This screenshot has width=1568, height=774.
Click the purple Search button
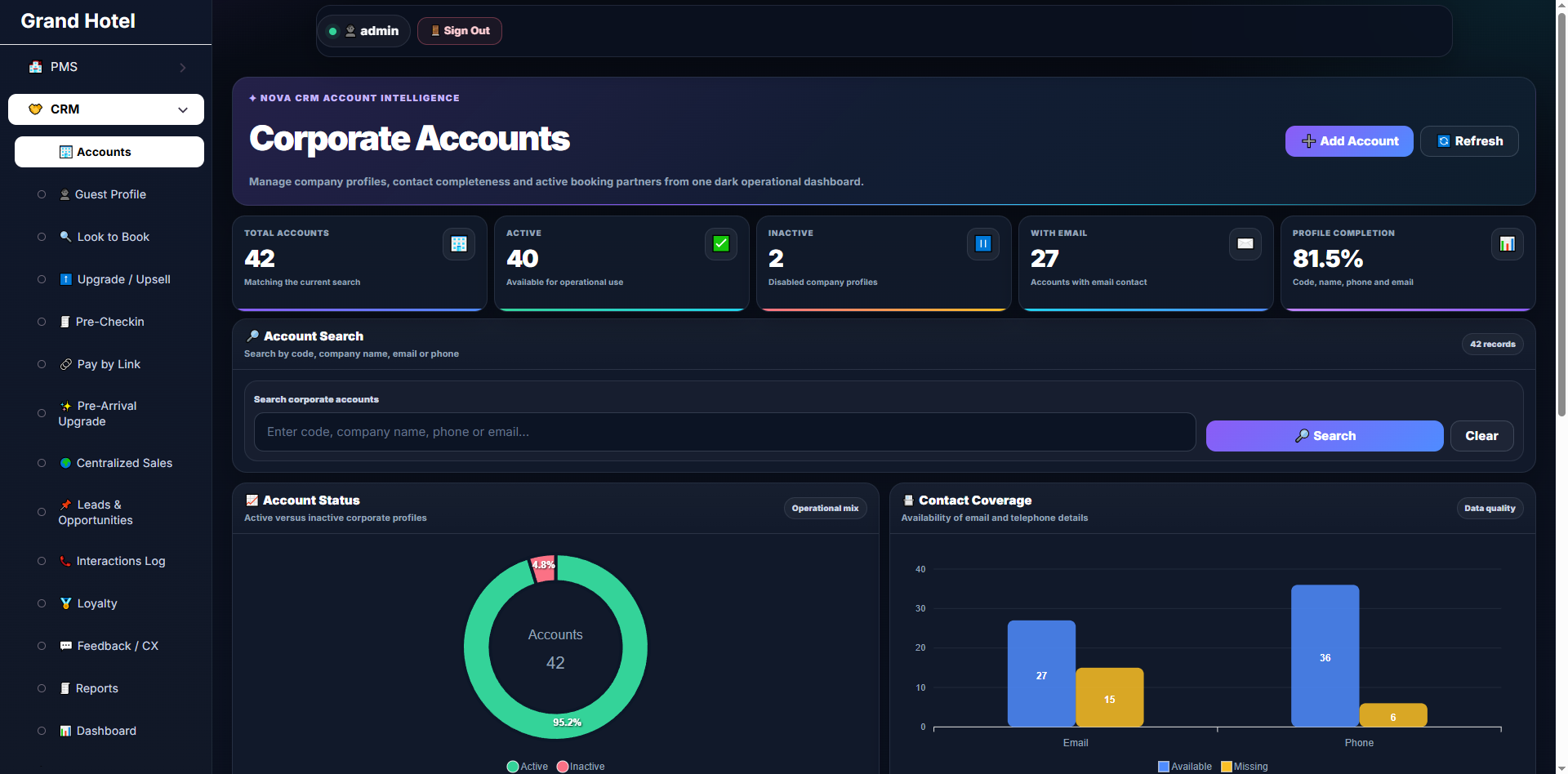point(1325,436)
